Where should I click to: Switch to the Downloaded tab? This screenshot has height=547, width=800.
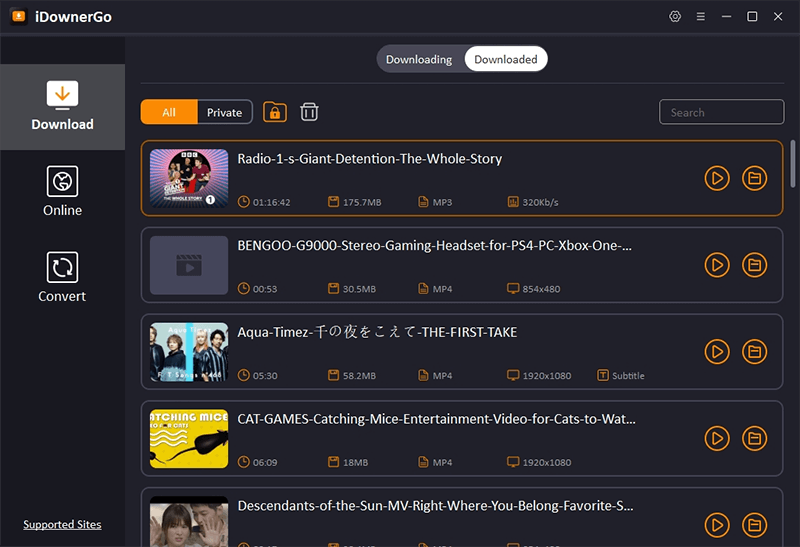click(506, 59)
